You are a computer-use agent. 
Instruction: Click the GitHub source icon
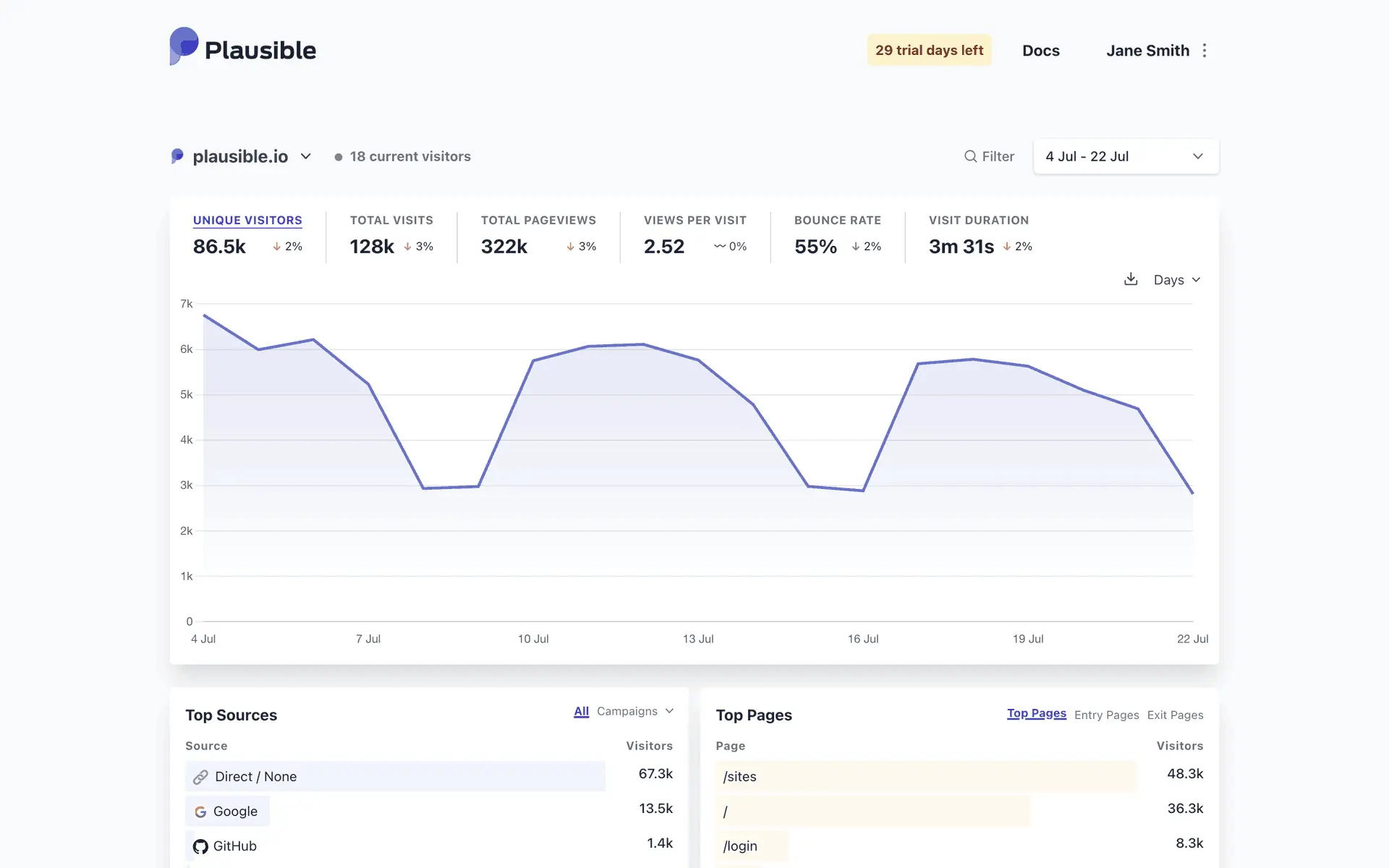[x=200, y=846]
